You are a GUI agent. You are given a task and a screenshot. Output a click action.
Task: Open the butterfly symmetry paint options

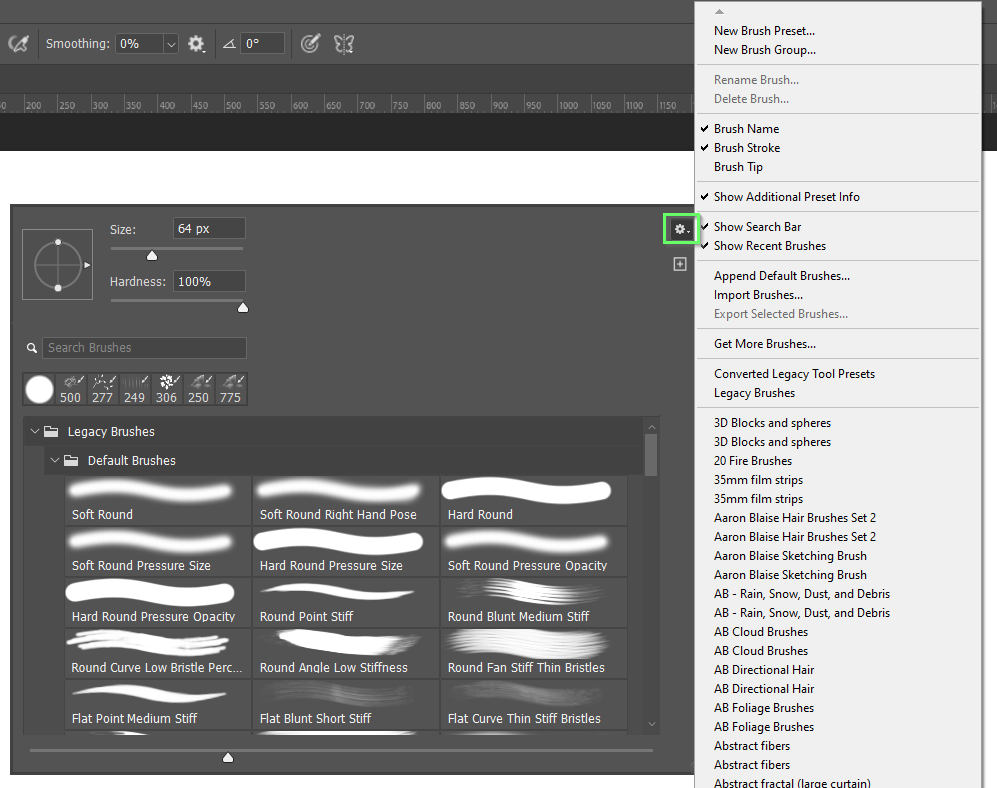point(344,44)
